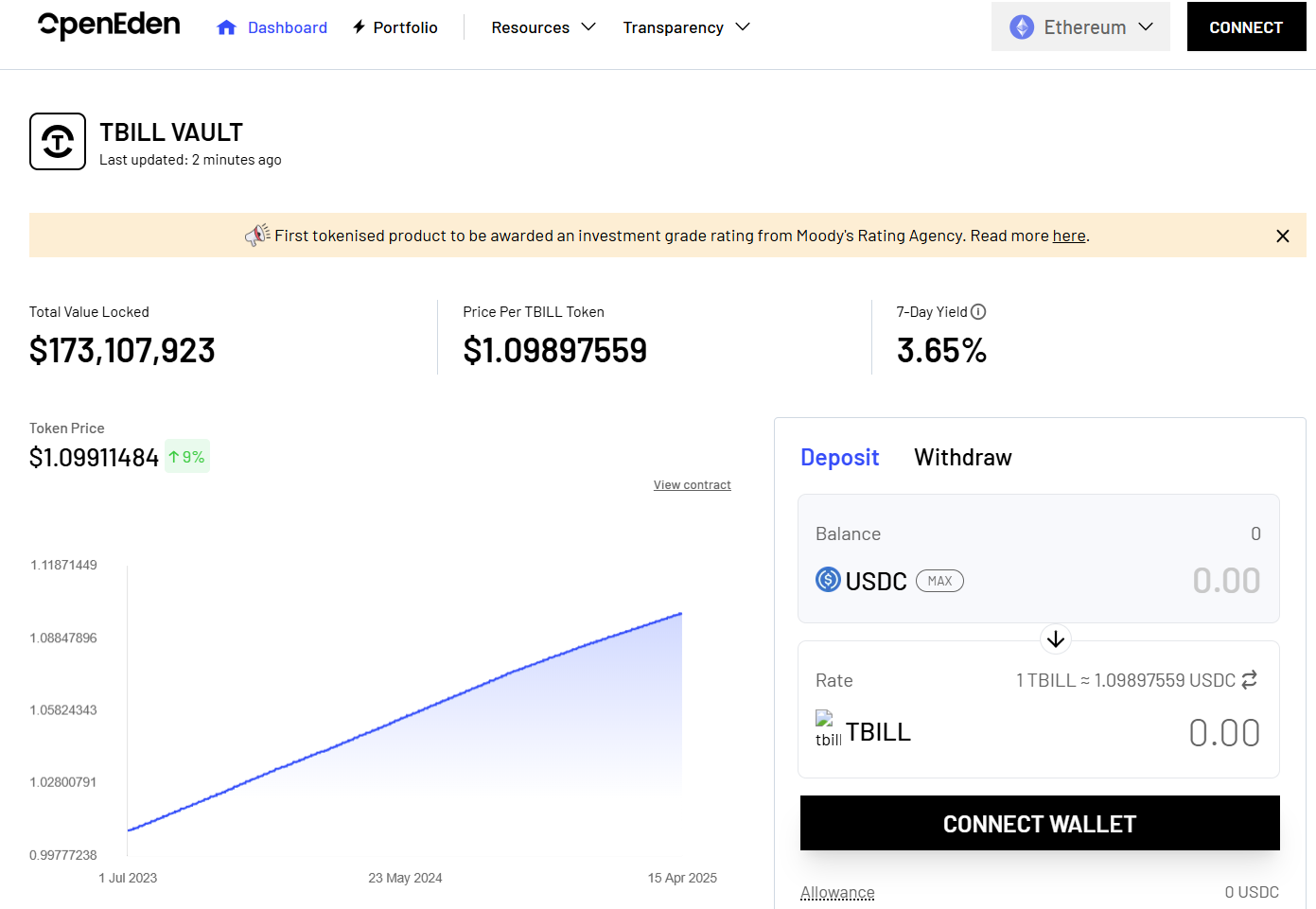Click the Ethereum network icon
The width and height of the screenshot is (1316, 909).
pyautogui.click(x=1022, y=27)
